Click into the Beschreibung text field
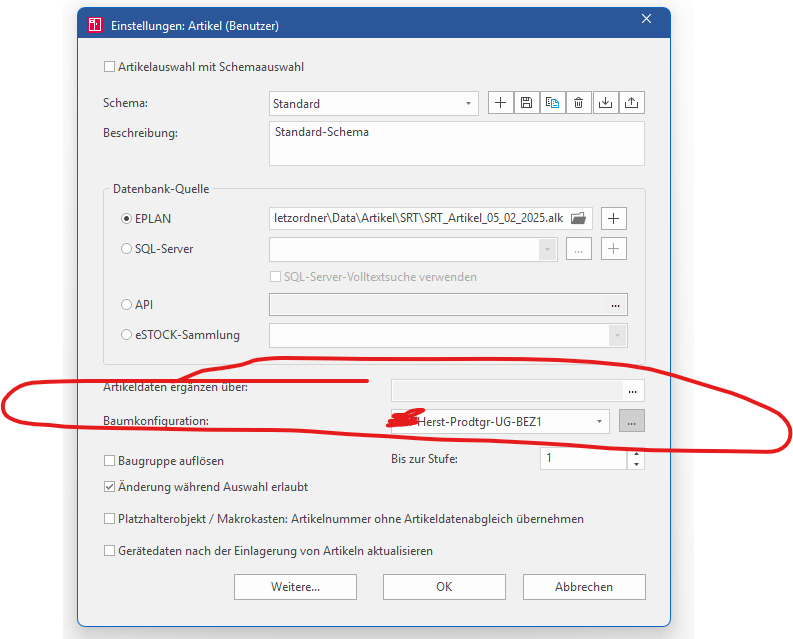Screen dimensions: 793x639 [457, 143]
